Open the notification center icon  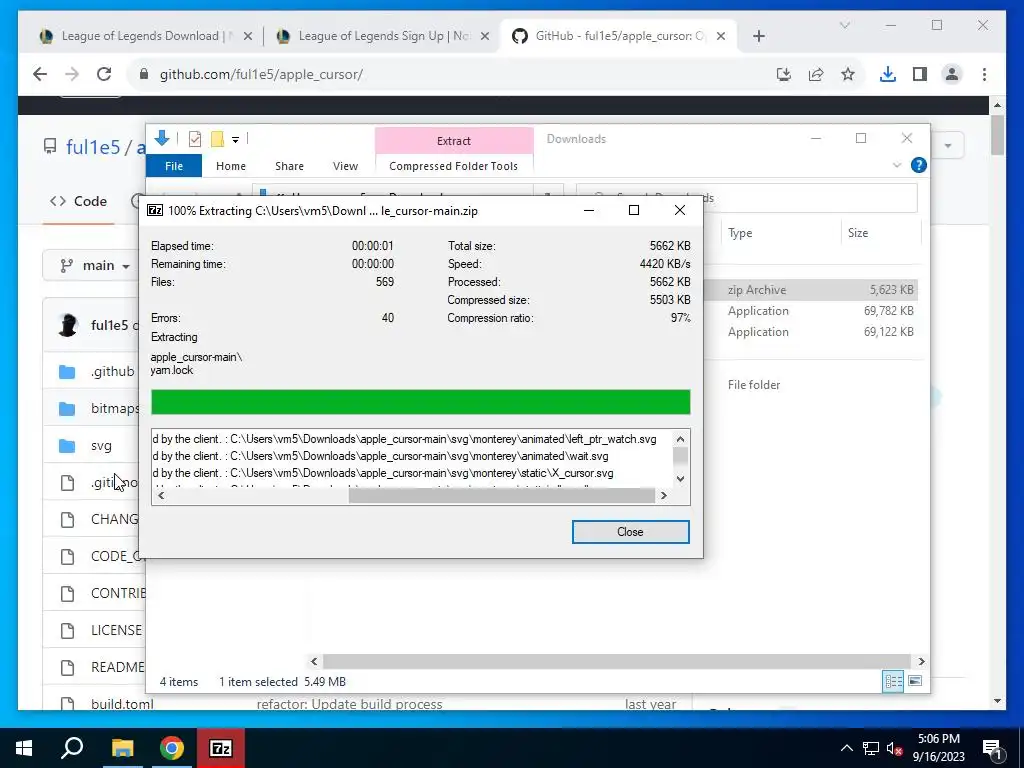(x=992, y=748)
